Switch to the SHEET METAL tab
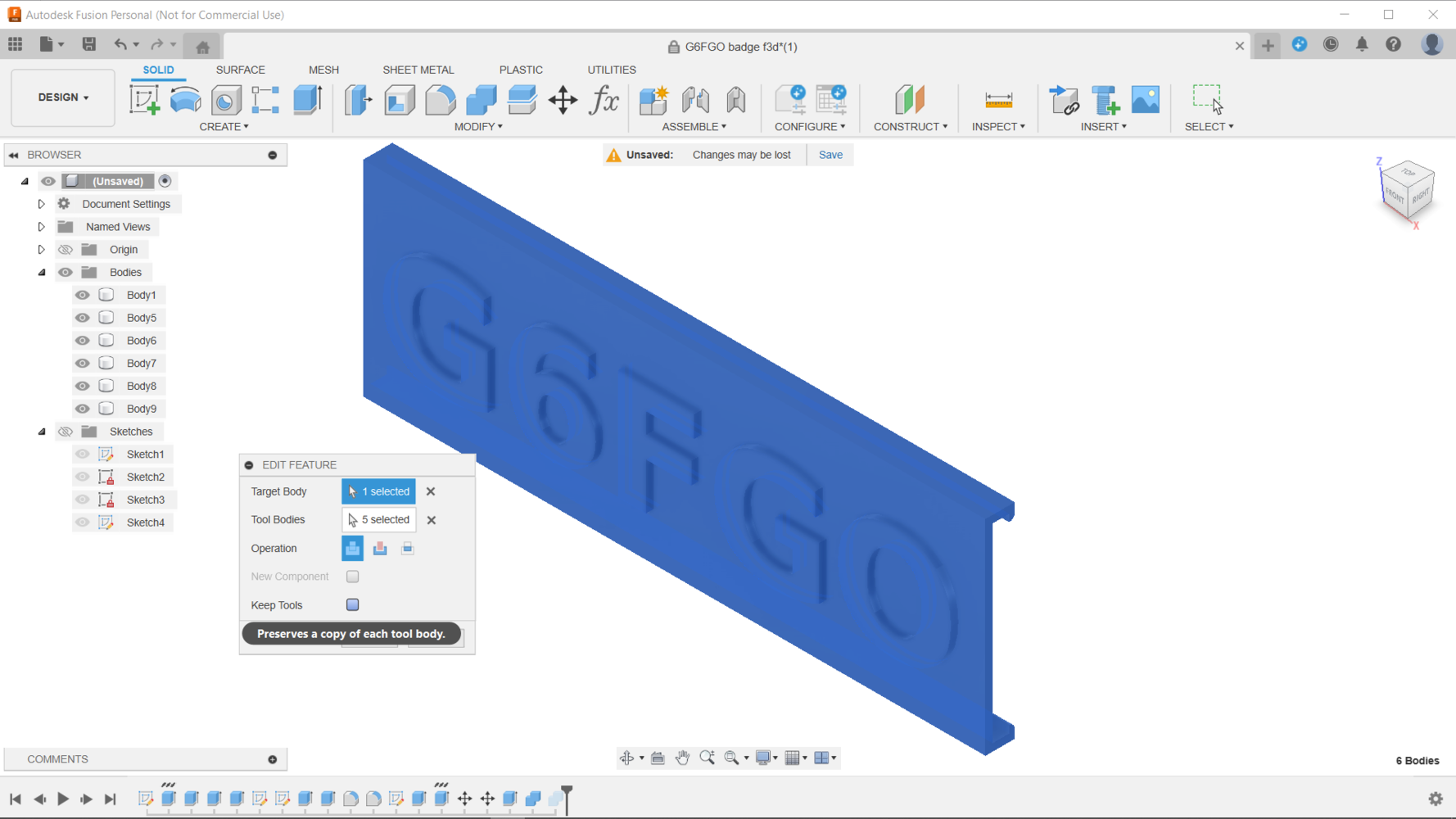 coord(418,70)
